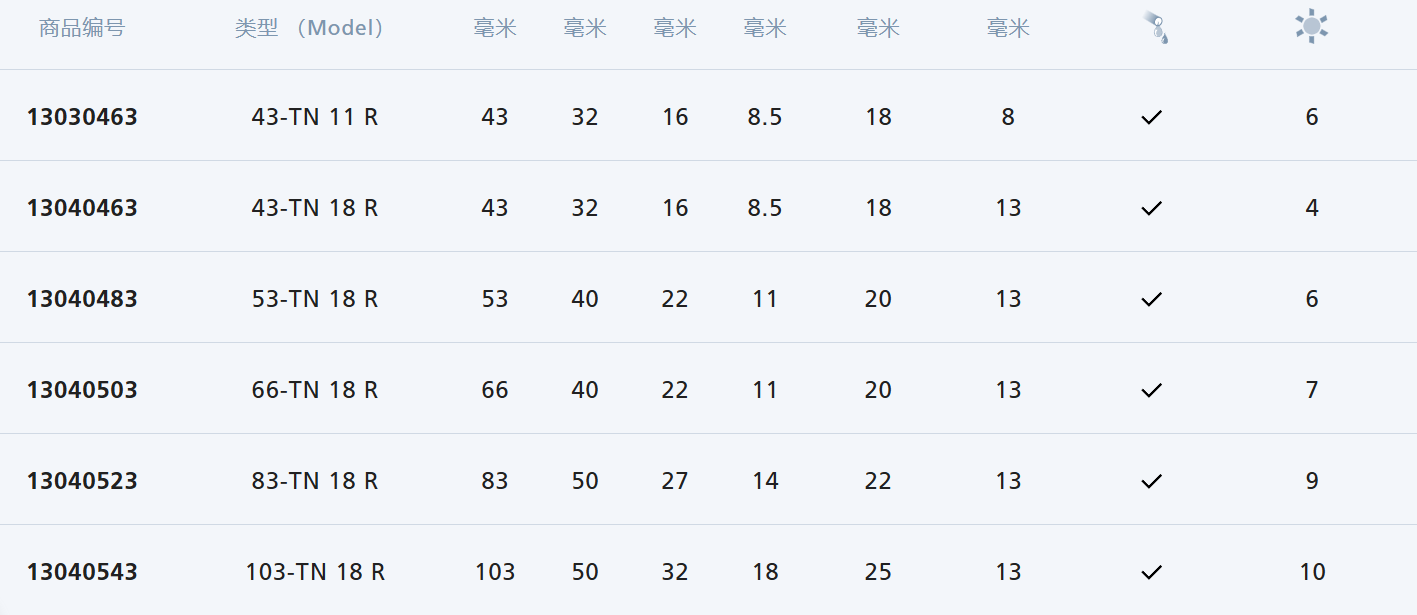
Task: Click the checkmark in row 13030463
Action: pos(1152,118)
